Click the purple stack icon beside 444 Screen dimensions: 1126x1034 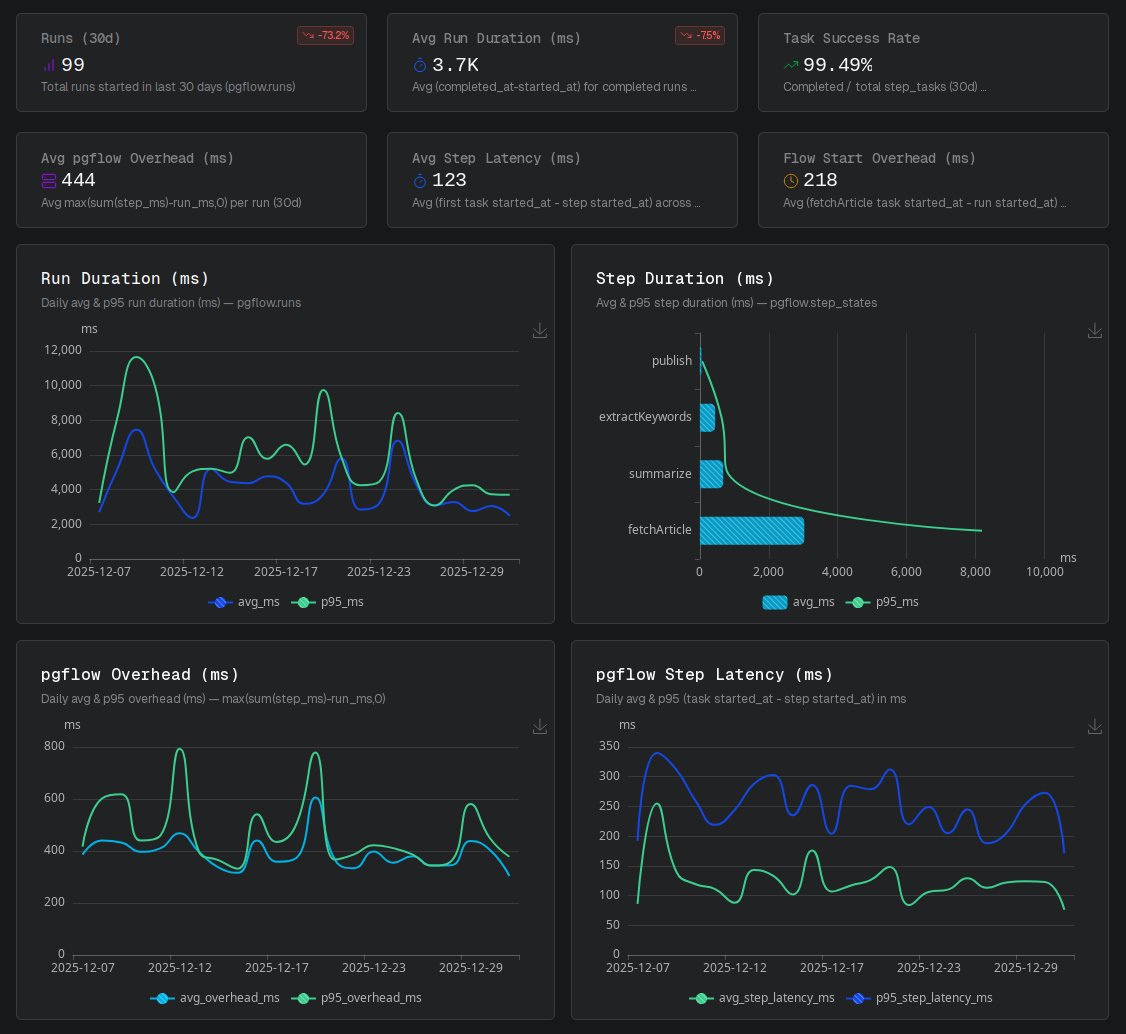[x=49, y=180]
